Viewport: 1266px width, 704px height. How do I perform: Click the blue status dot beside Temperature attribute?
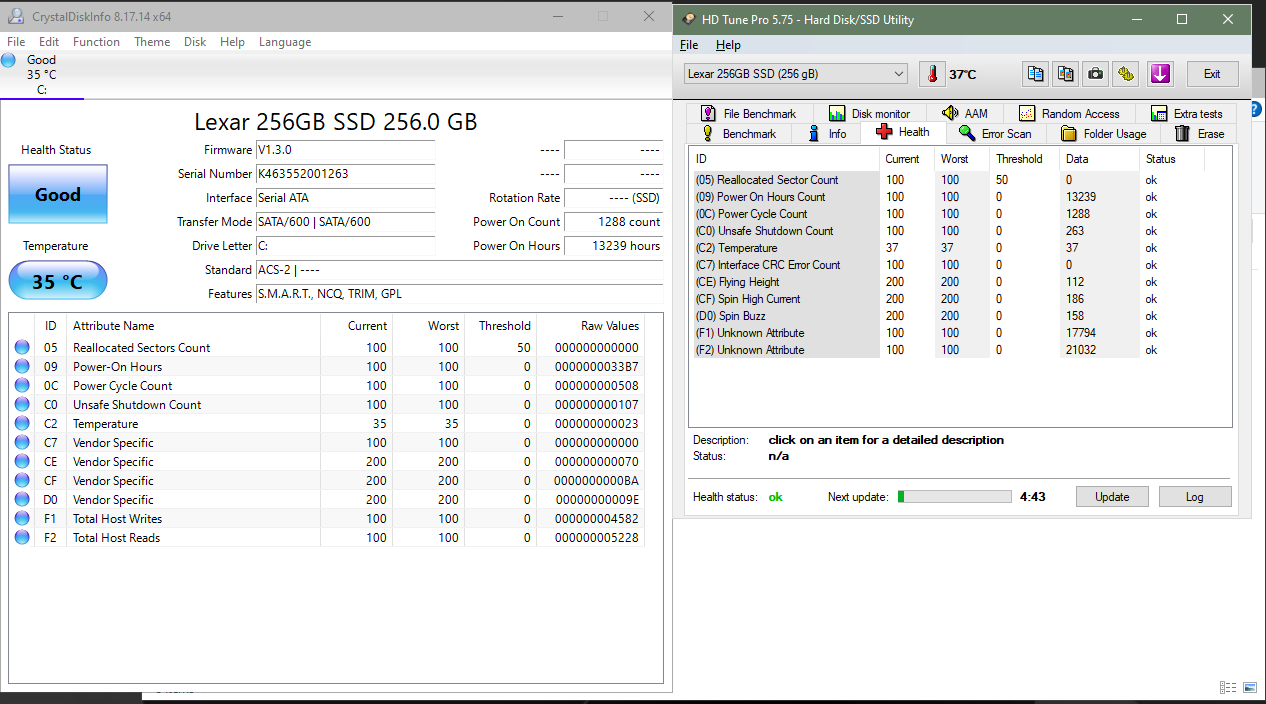21,423
